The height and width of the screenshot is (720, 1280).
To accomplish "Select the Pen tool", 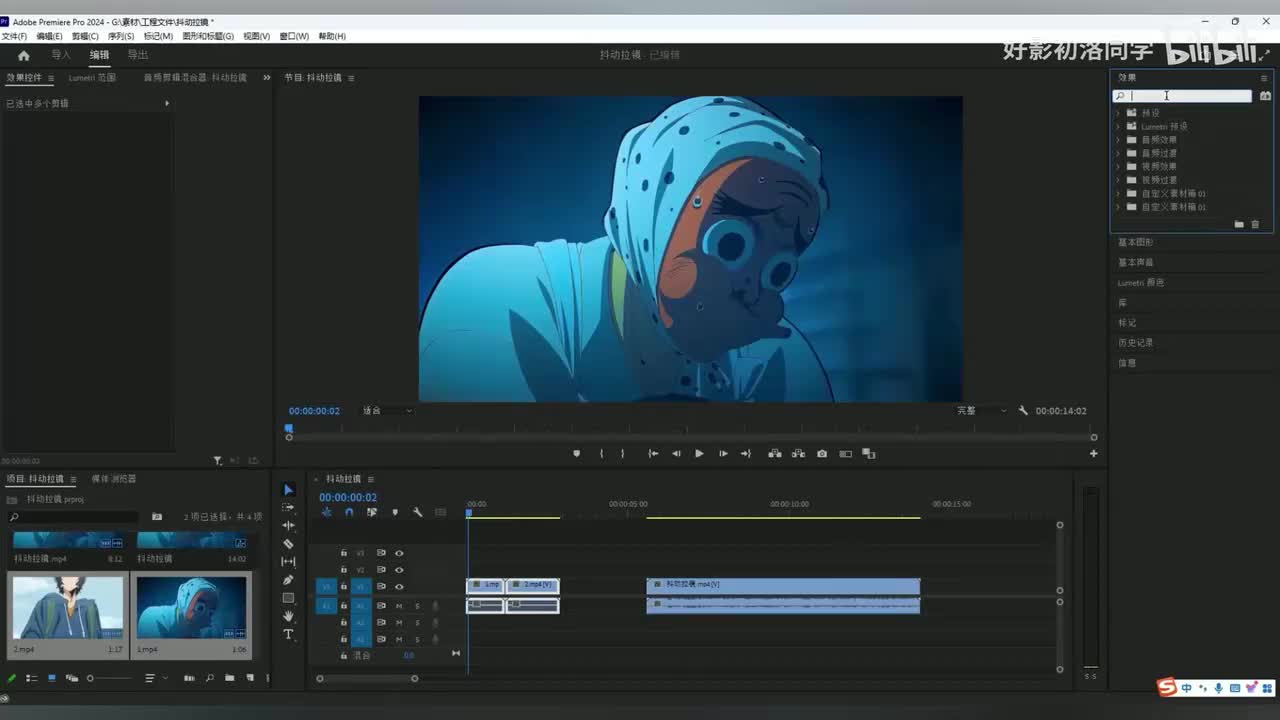I will tap(289, 580).
